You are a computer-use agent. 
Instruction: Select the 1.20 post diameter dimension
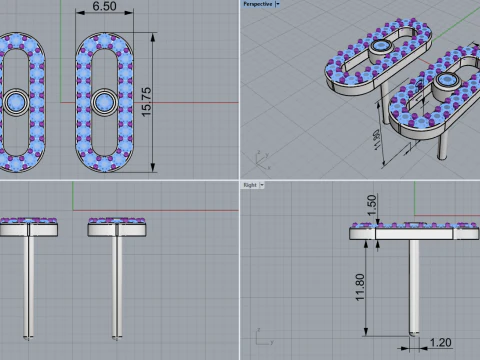(x=440, y=342)
